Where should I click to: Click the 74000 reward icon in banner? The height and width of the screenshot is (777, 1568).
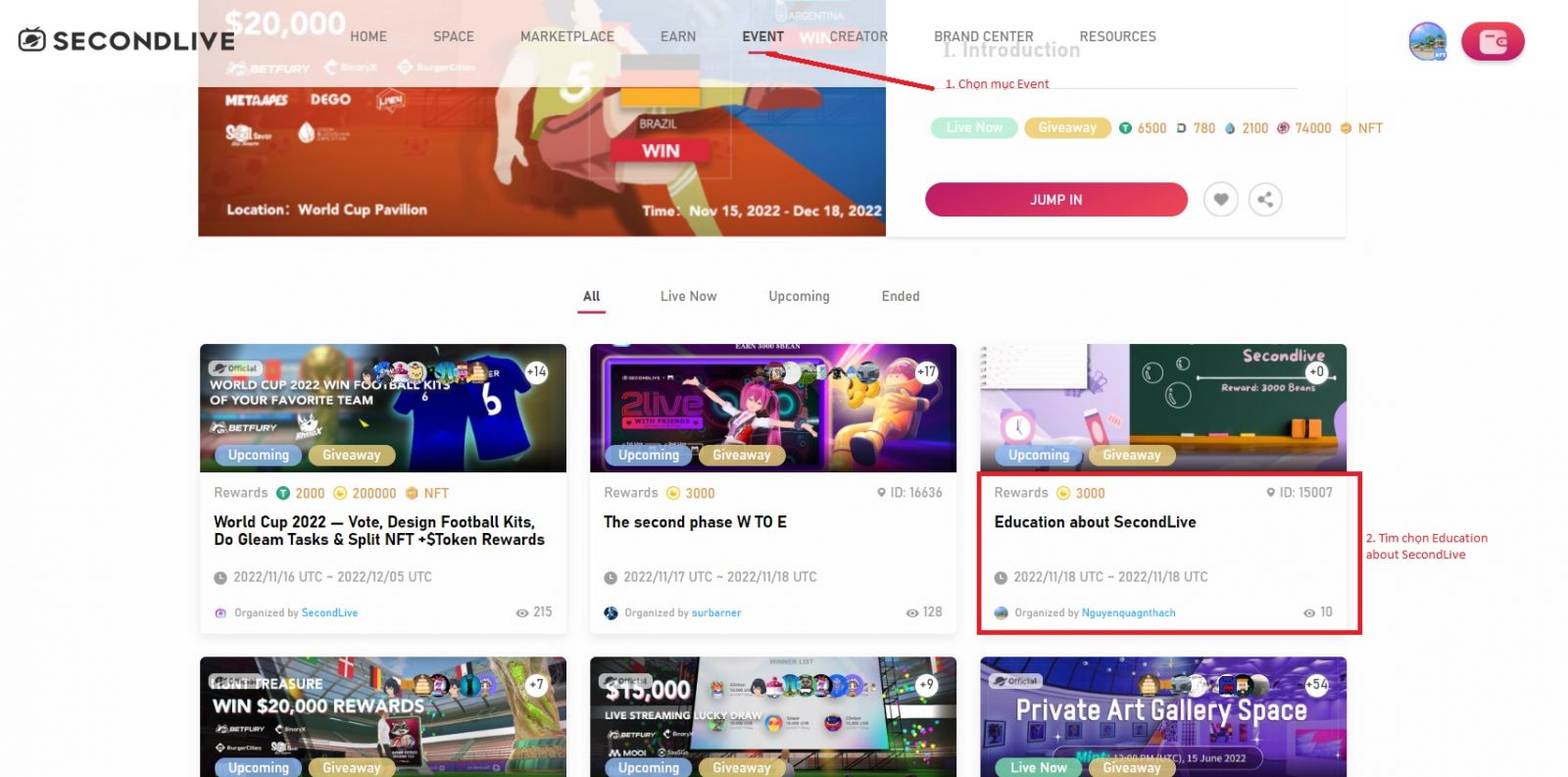coord(1284,128)
